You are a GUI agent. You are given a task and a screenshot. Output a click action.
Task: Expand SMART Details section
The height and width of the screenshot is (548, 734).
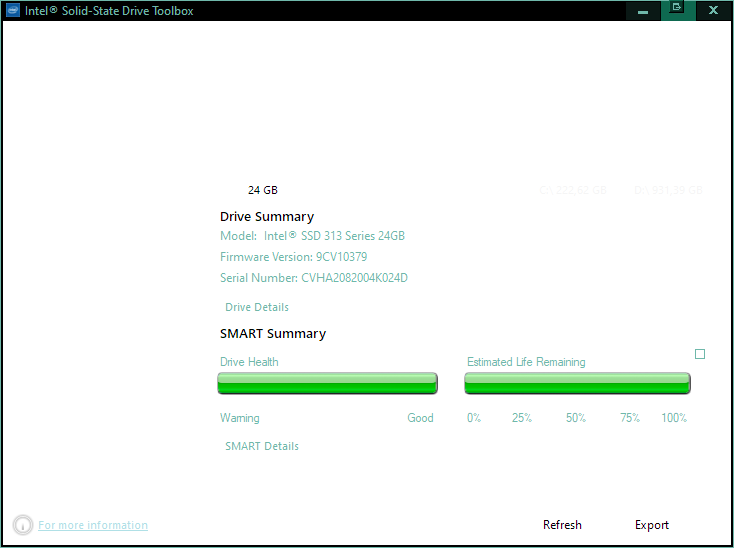pyautogui.click(x=262, y=446)
